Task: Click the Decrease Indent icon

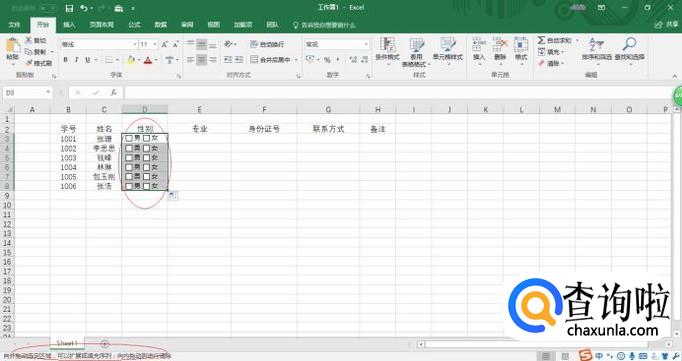Action: coord(228,60)
